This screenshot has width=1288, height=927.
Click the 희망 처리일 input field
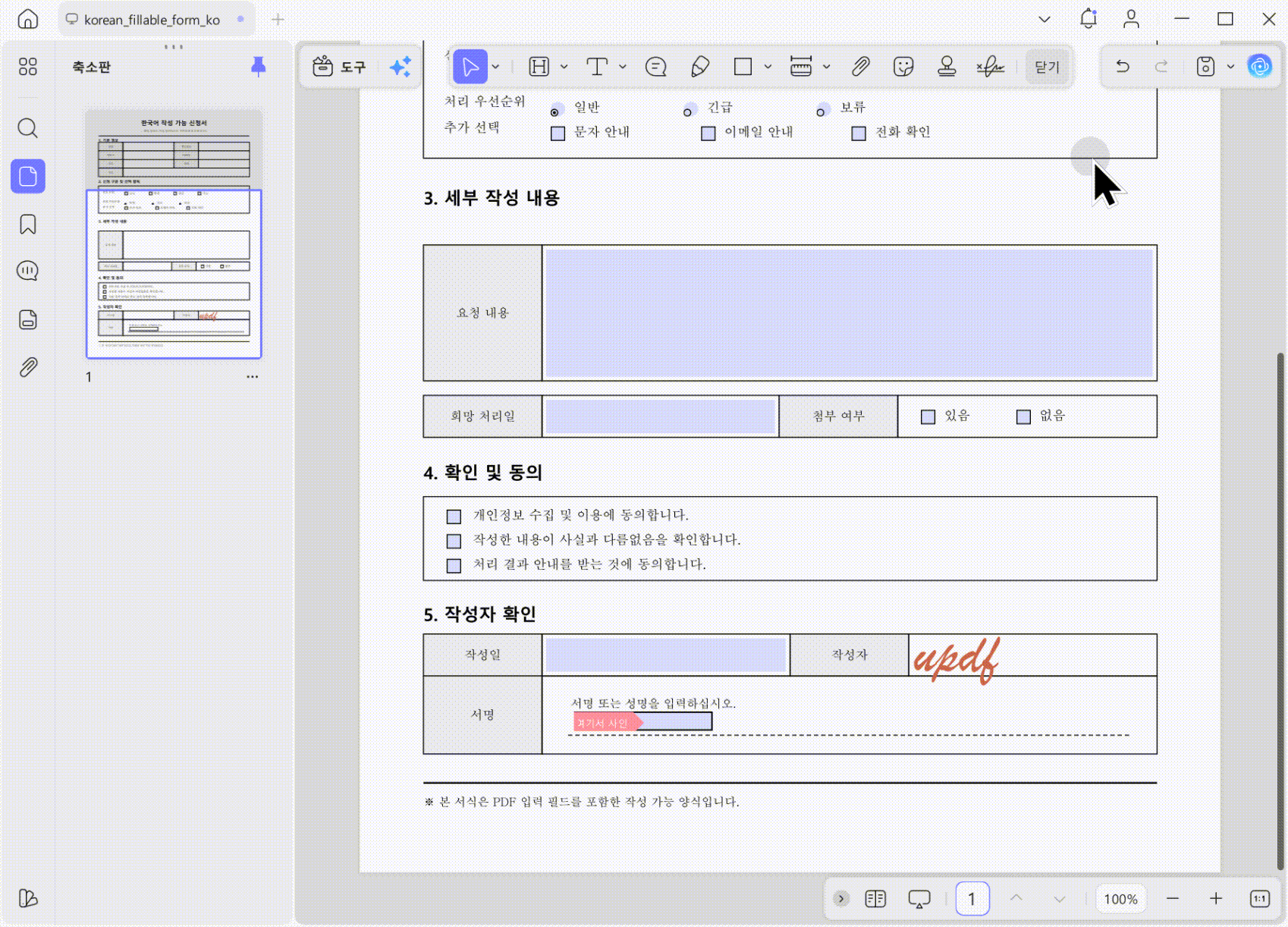pos(660,416)
